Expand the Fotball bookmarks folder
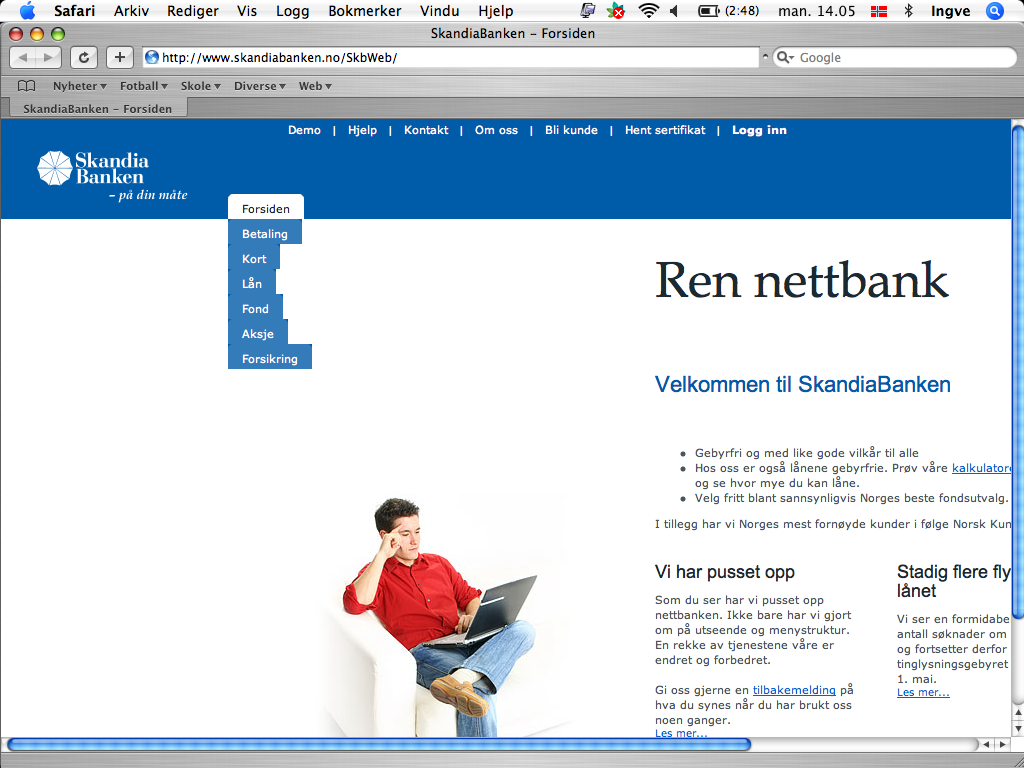1024x768 pixels. pos(144,86)
